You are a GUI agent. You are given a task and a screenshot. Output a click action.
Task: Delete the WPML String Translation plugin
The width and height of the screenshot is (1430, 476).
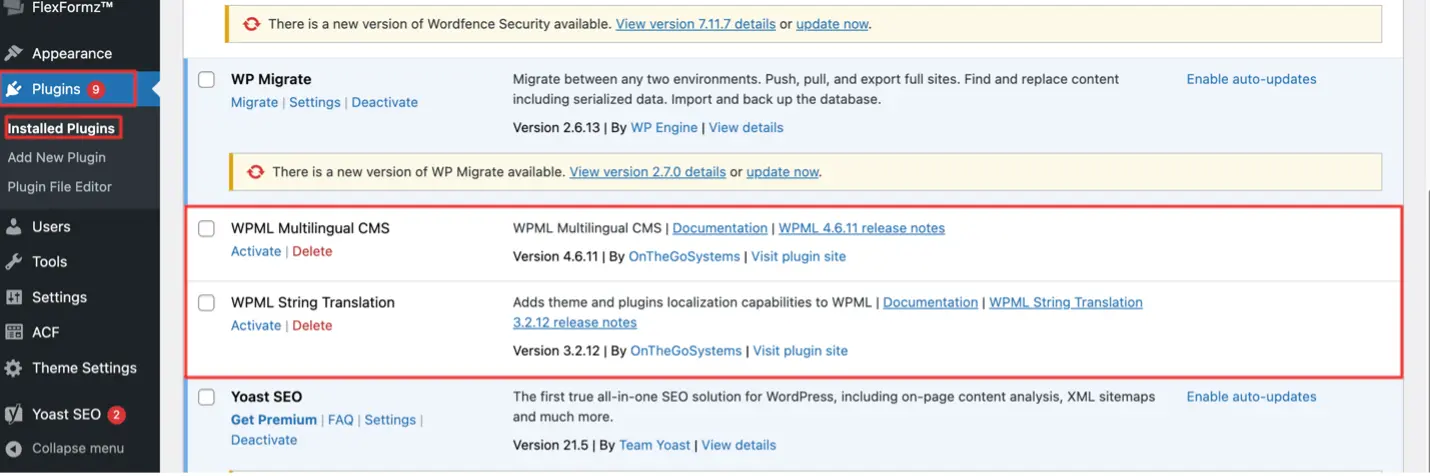312,326
